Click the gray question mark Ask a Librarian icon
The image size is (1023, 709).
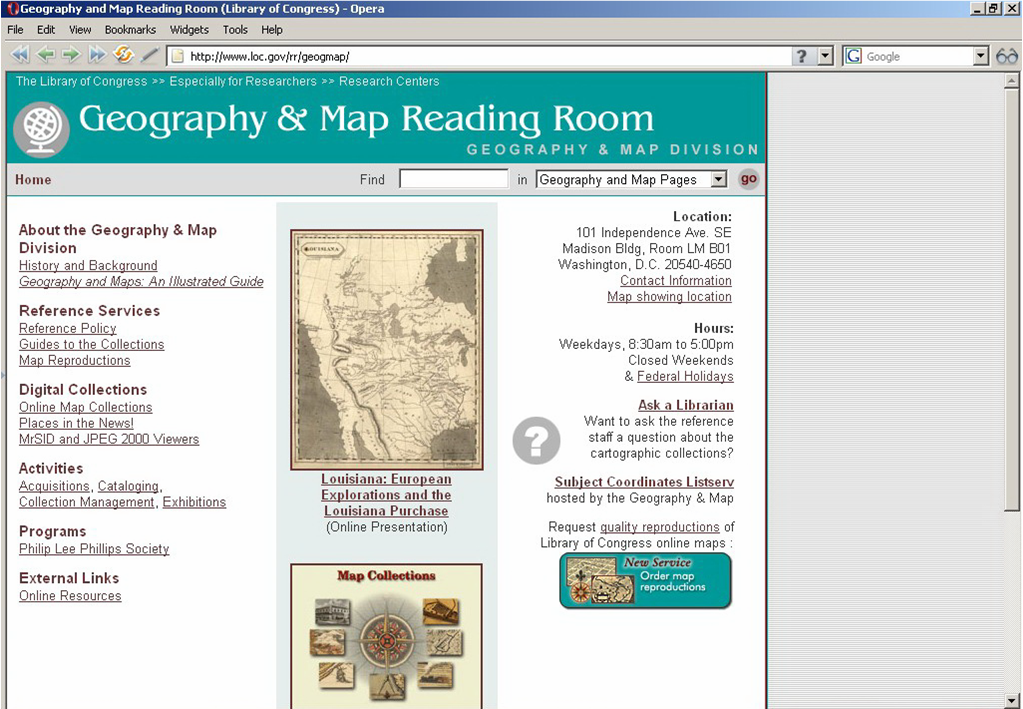pos(536,440)
